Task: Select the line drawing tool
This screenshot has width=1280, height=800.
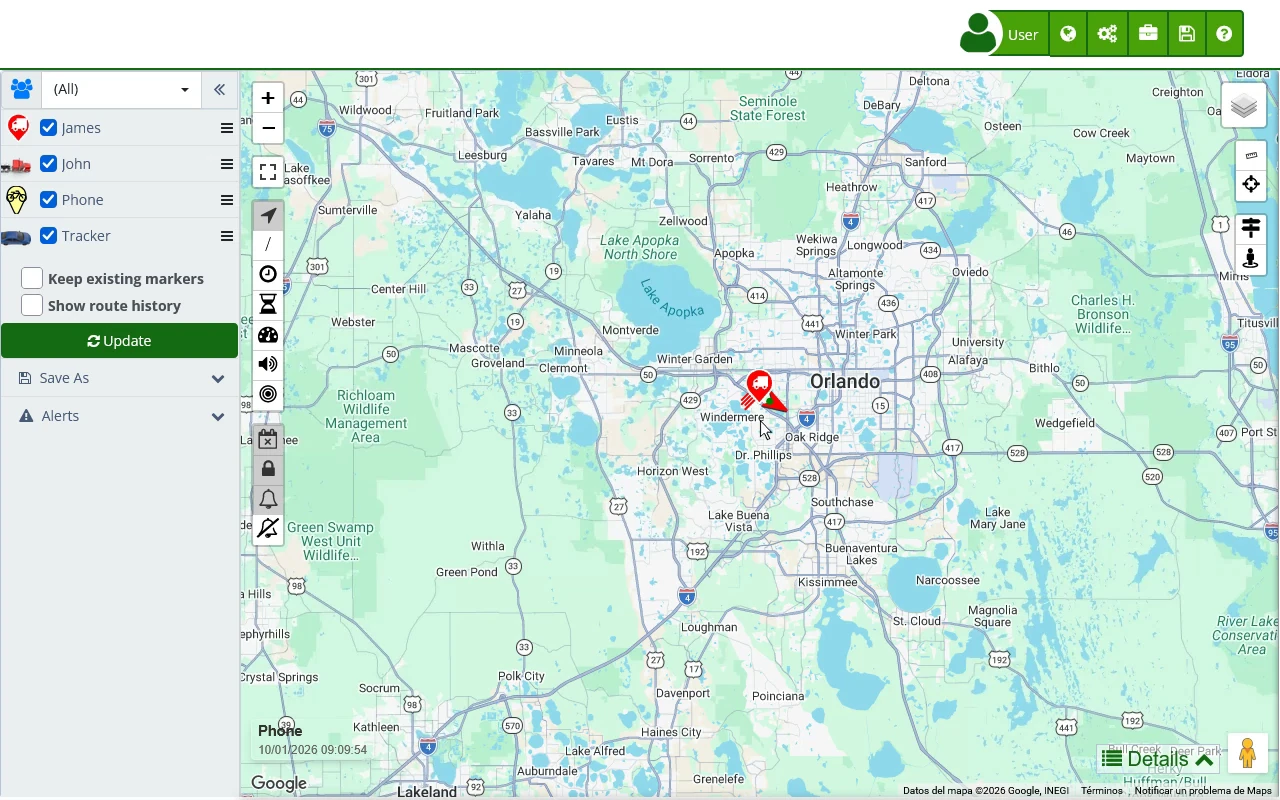Action: (268, 245)
